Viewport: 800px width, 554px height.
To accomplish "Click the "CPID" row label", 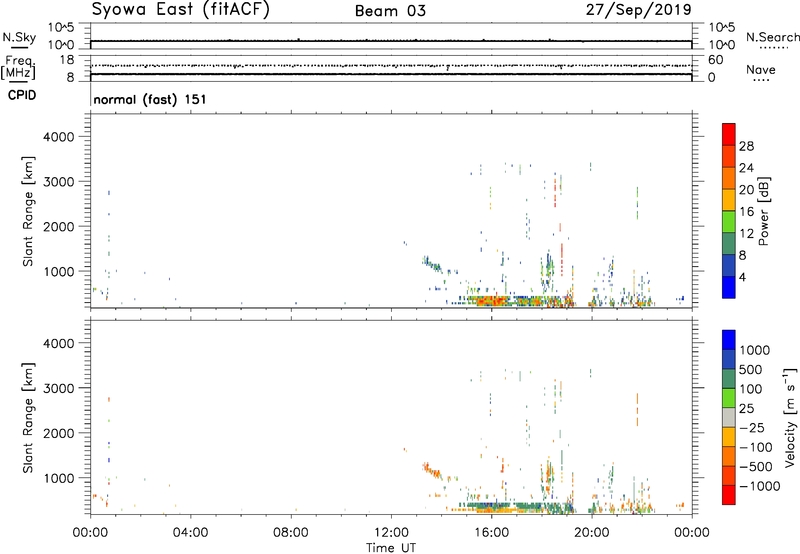I will point(22,95).
